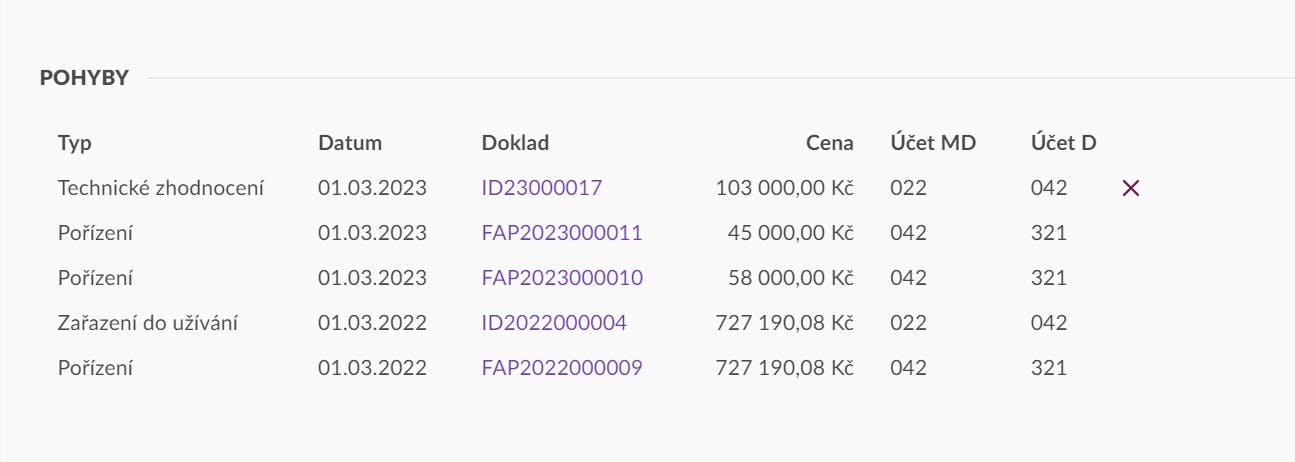The width and height of the screenshot is (1295, 462).
Task: Click the Účet D column header
Action: (x=1064, y=143)
